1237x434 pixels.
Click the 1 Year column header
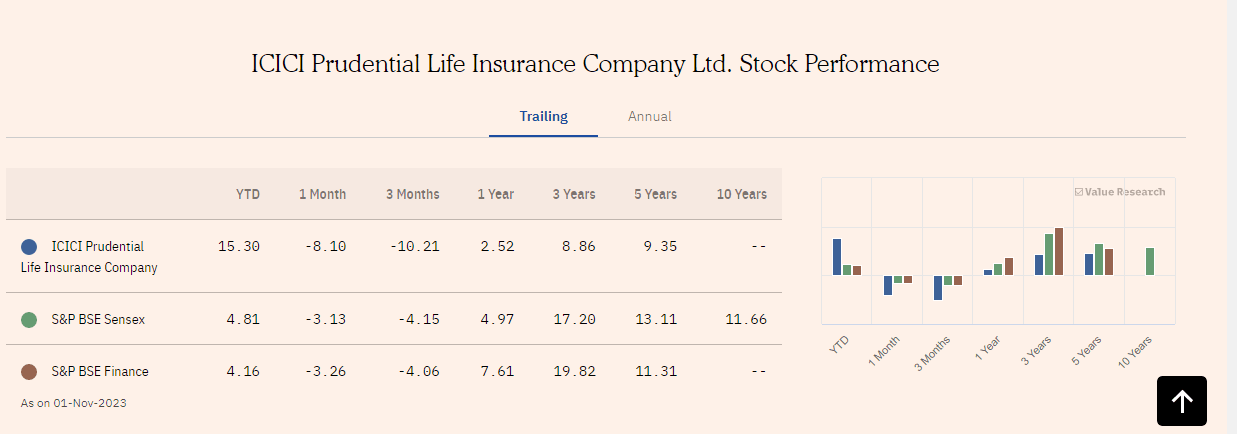(x=496, y=194)
